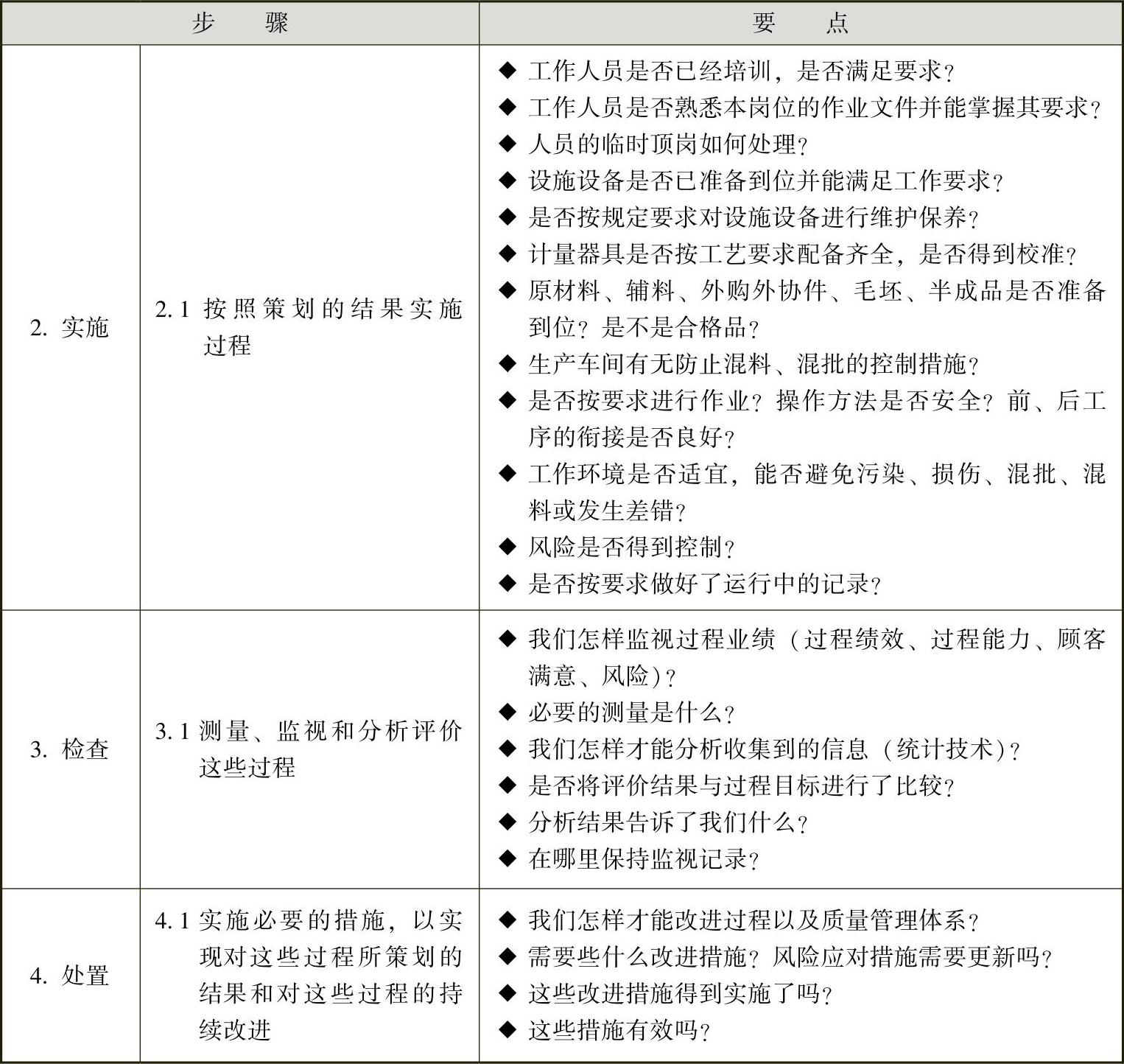The height and width of the screenshot is (1064, 1124).
Task: Click the "要点" column header
Action: (x=801, y=23)
